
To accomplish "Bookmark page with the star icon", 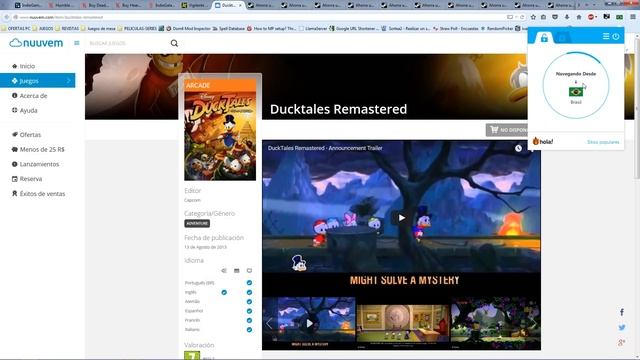I will 533,17.
